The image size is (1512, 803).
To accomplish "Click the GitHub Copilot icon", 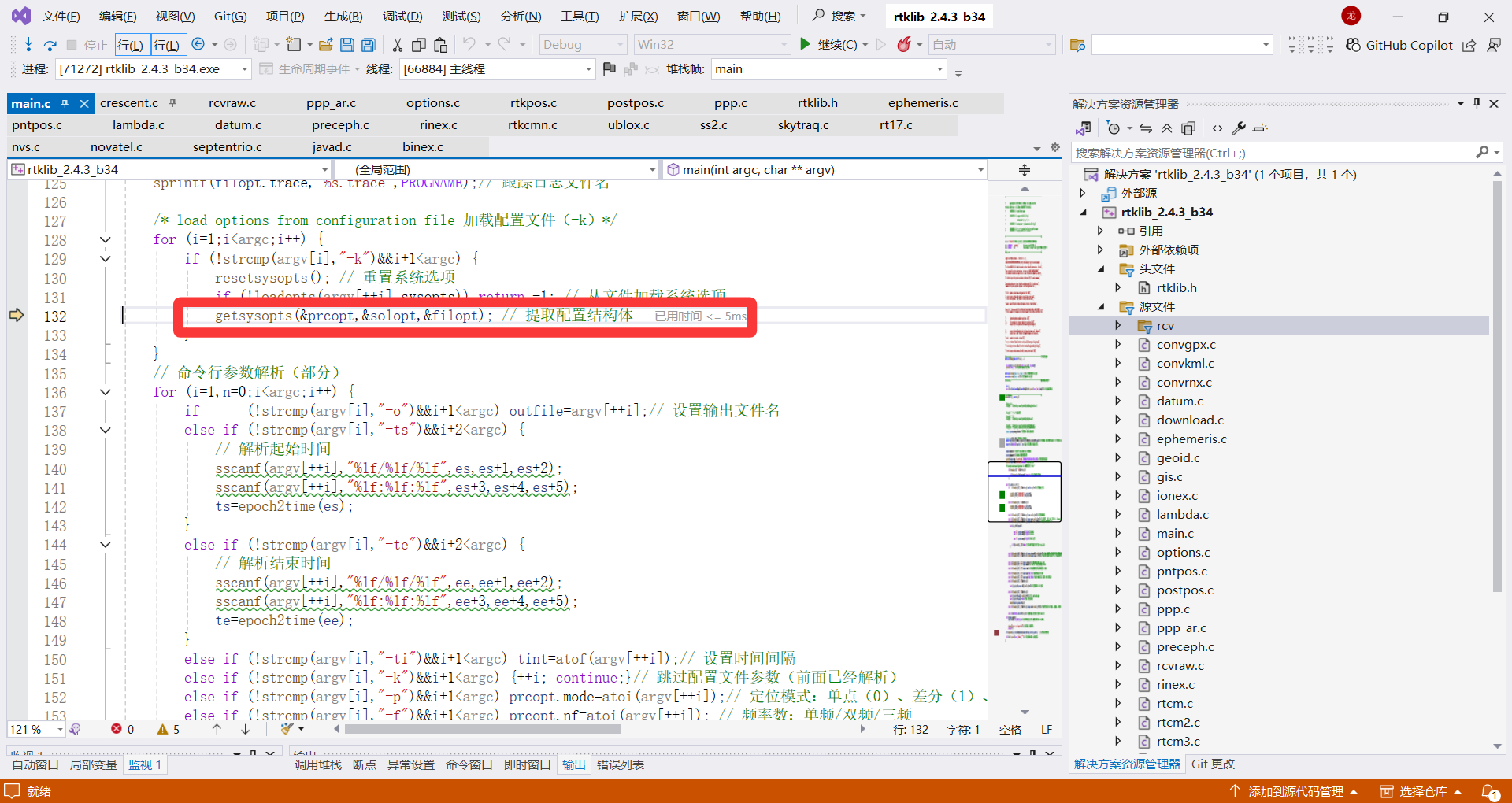I will tap(1354, 45).
